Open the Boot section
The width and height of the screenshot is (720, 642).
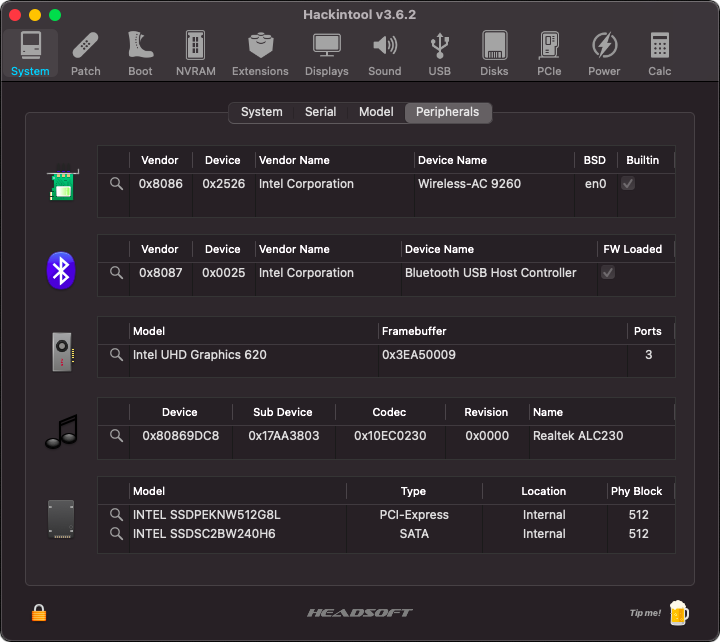coord(140,53)
